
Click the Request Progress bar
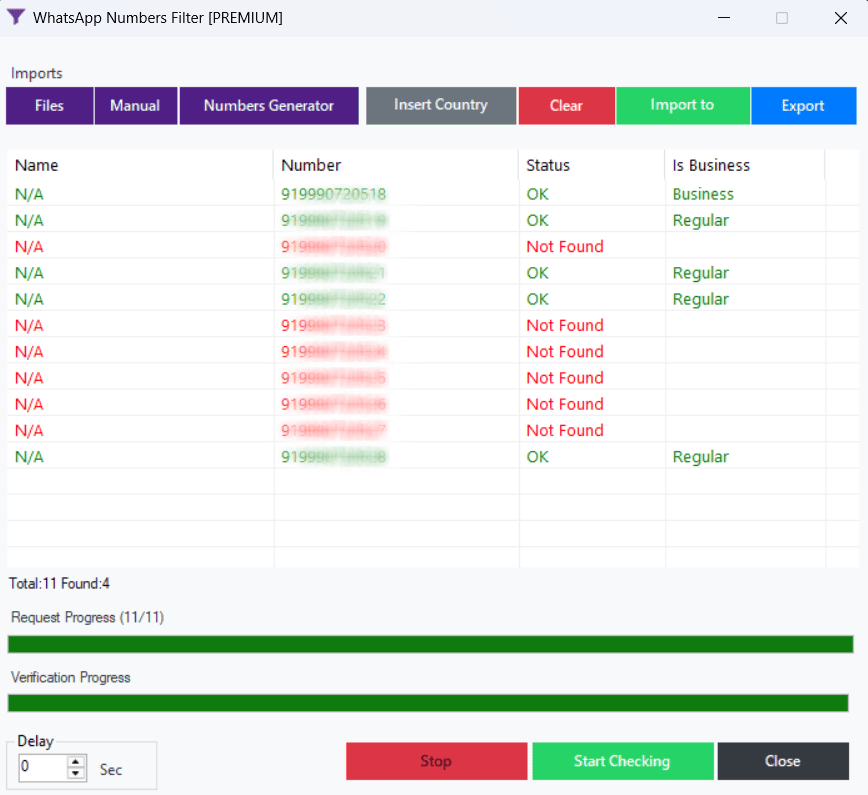tap(430, 644)
